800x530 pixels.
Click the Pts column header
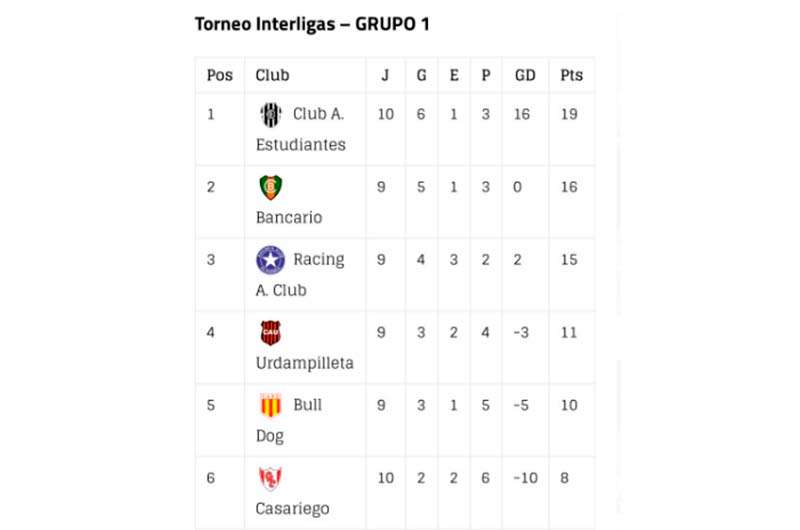(x=571, y=75)
